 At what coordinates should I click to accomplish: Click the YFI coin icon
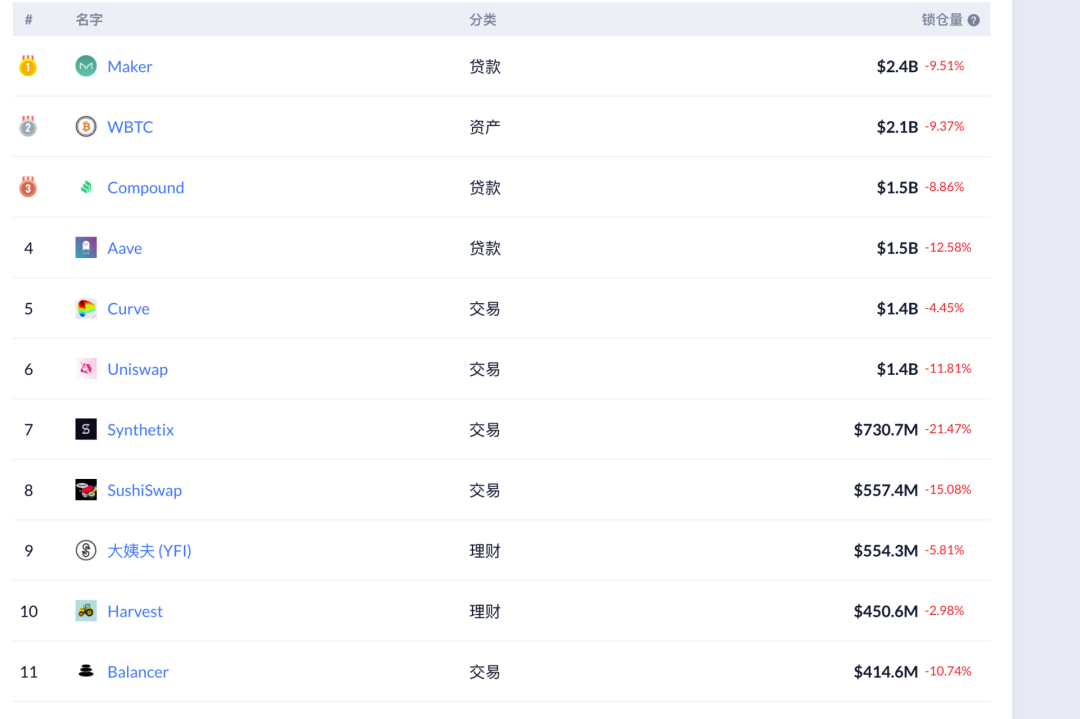point(86,550)
